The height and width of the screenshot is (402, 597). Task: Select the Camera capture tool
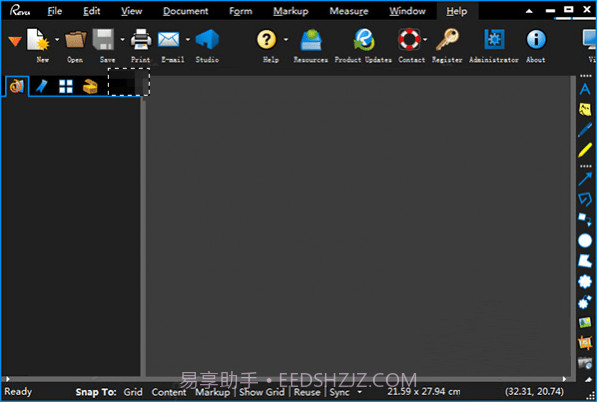coord(585,363)
